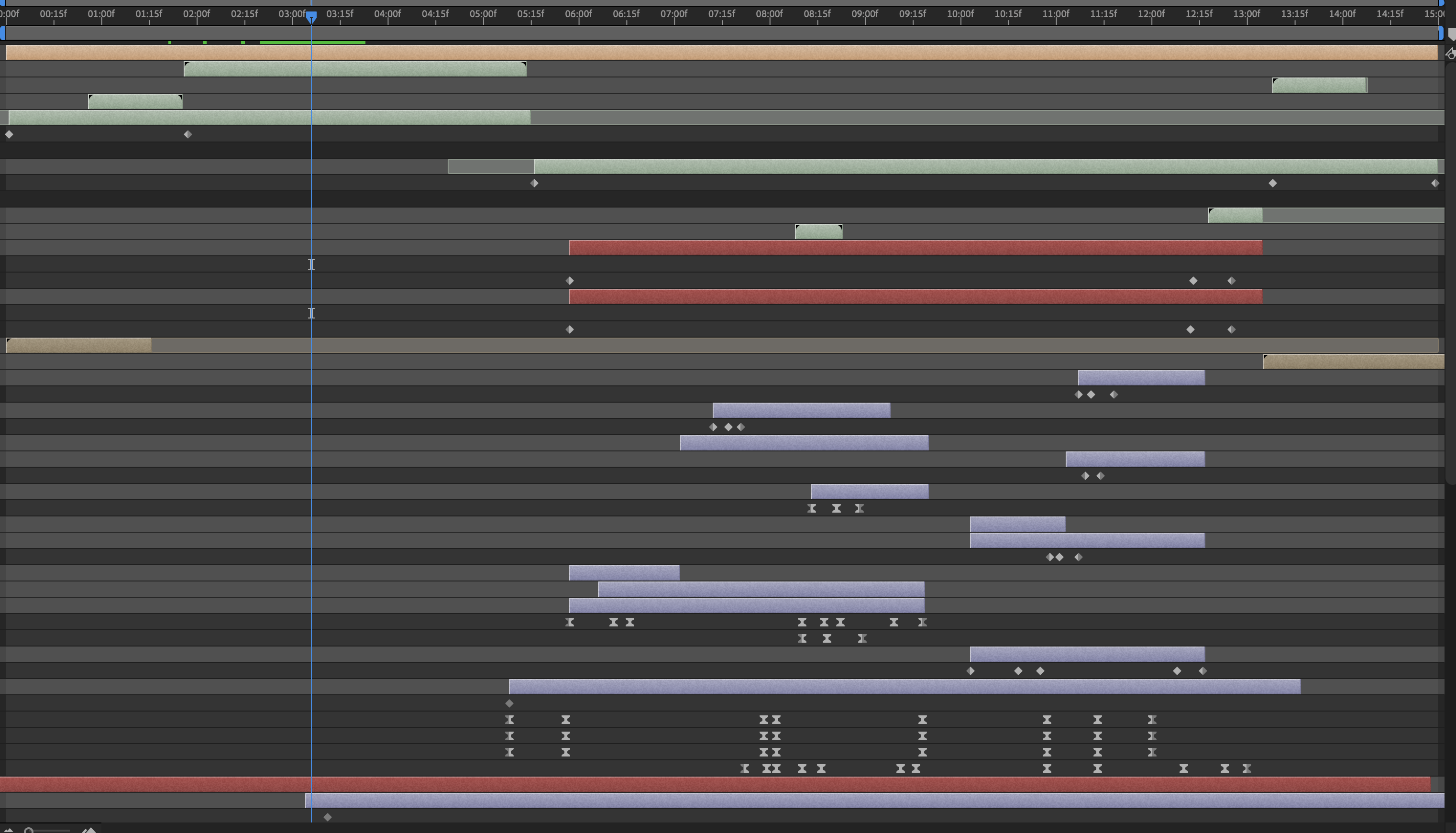Select the full-width red layer bar near bottom

click(x=715, y=784)
